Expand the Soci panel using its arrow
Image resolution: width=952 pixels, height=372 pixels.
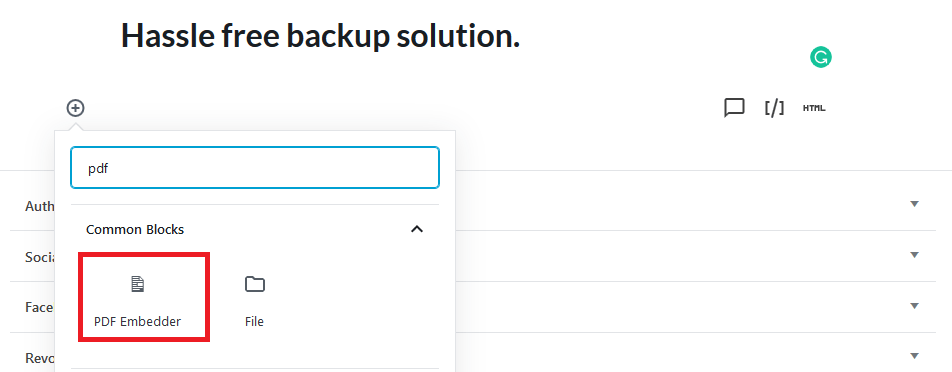coord(914,255)
